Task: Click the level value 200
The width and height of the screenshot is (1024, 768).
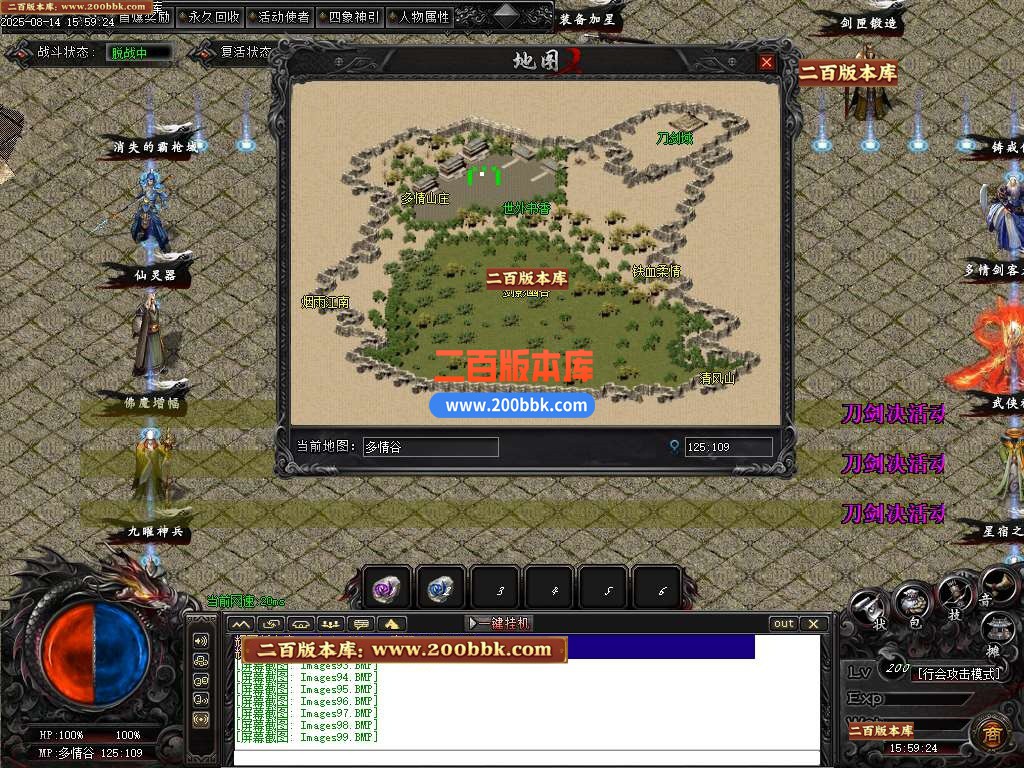Action: pyautogui.click(x=897, y=669)
